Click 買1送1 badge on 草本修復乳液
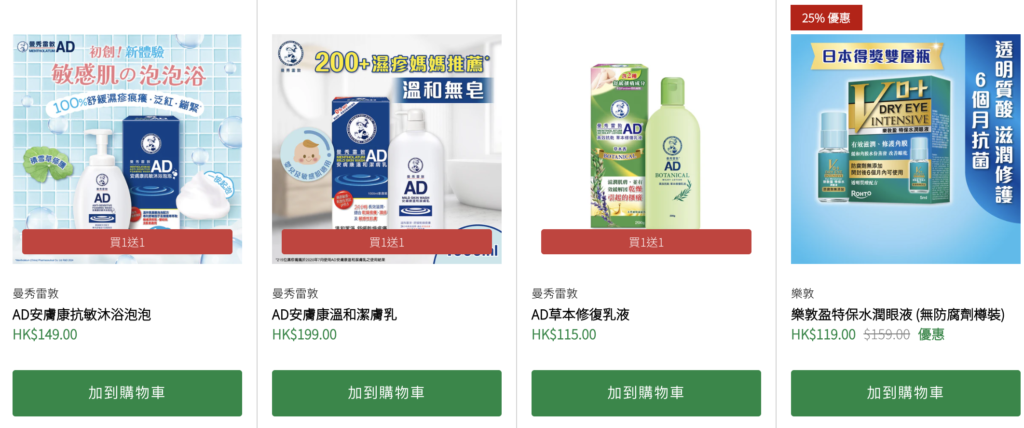The height and width of the screenshot is (428, 1024). pos(646,242)
